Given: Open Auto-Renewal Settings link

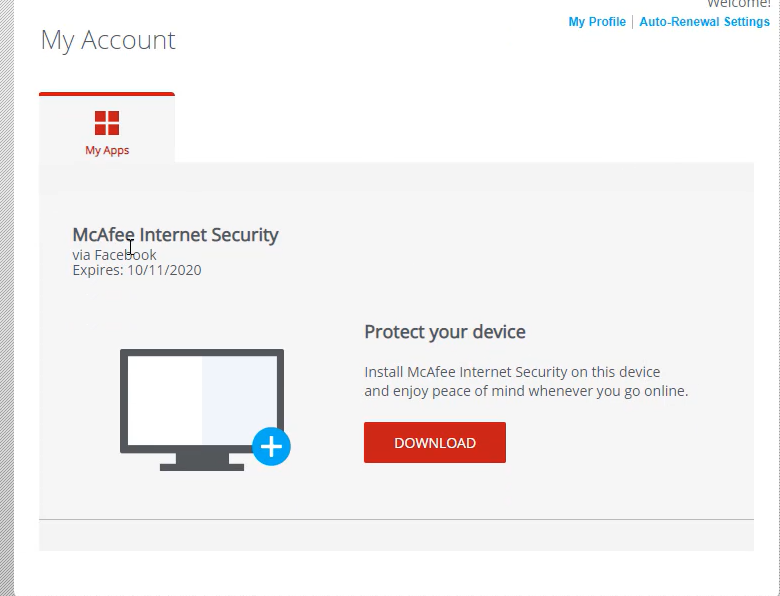Looking at the screenshot, I should (x=704, y=22).
